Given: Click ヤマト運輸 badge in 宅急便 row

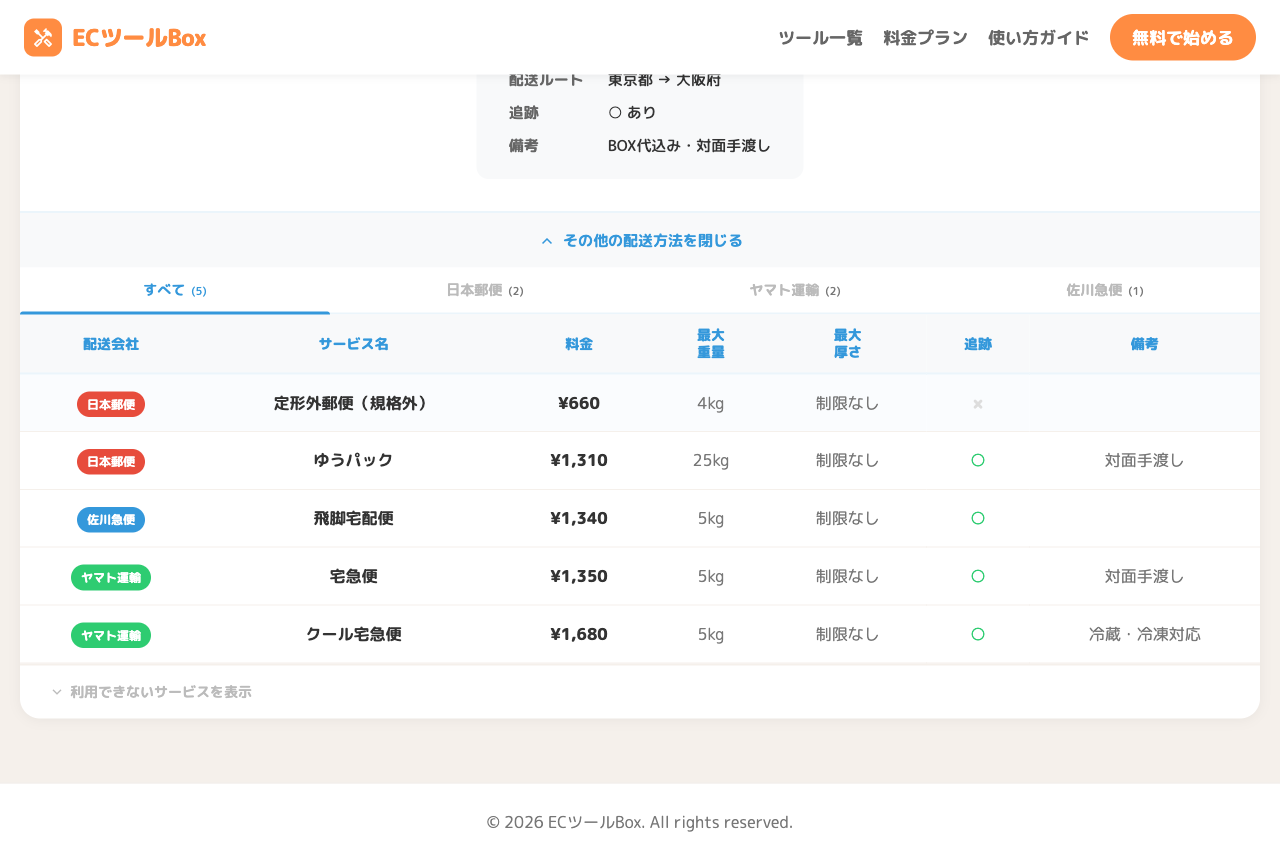Looking at the screenshot, I should (111, 577).
